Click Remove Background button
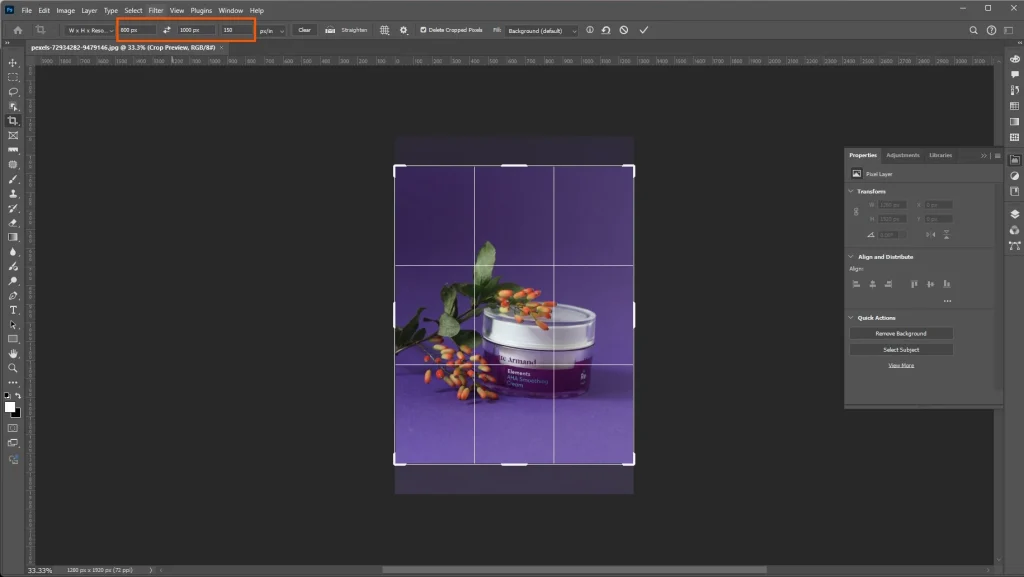Image resolution: width=1024 pixels, height=577 pixels. click(901, 334)
